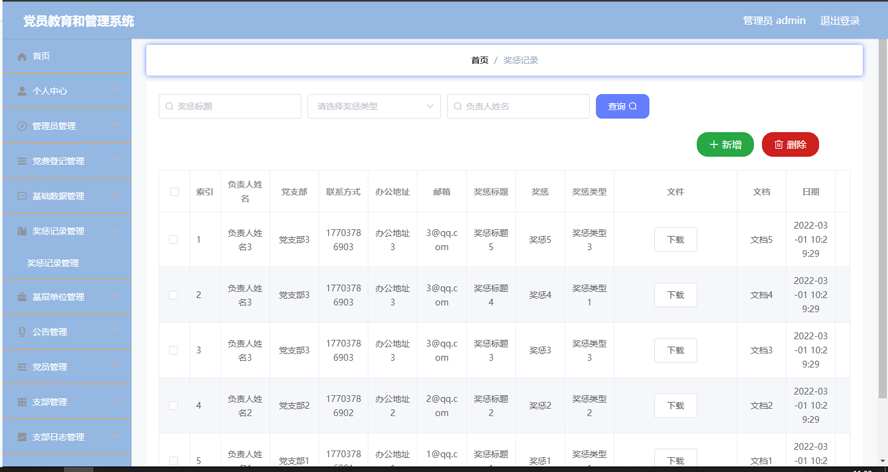Download file for row 奖惩标题 3
Viewport: 888px width, 472px height.
676,350
